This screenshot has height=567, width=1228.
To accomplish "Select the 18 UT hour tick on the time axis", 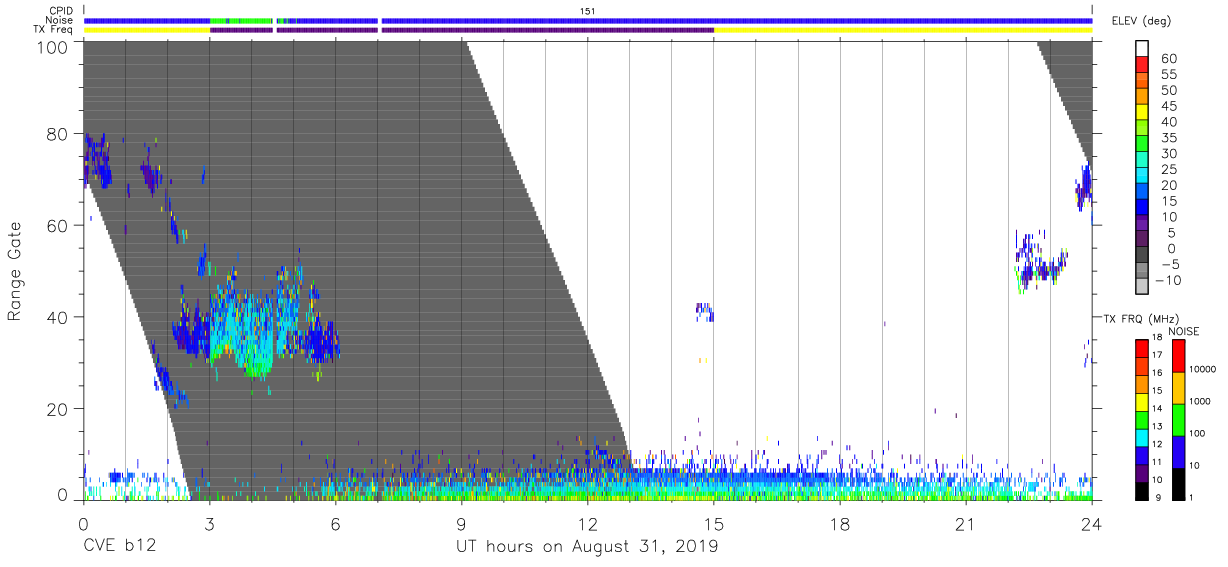I will (x=840, y=524).
